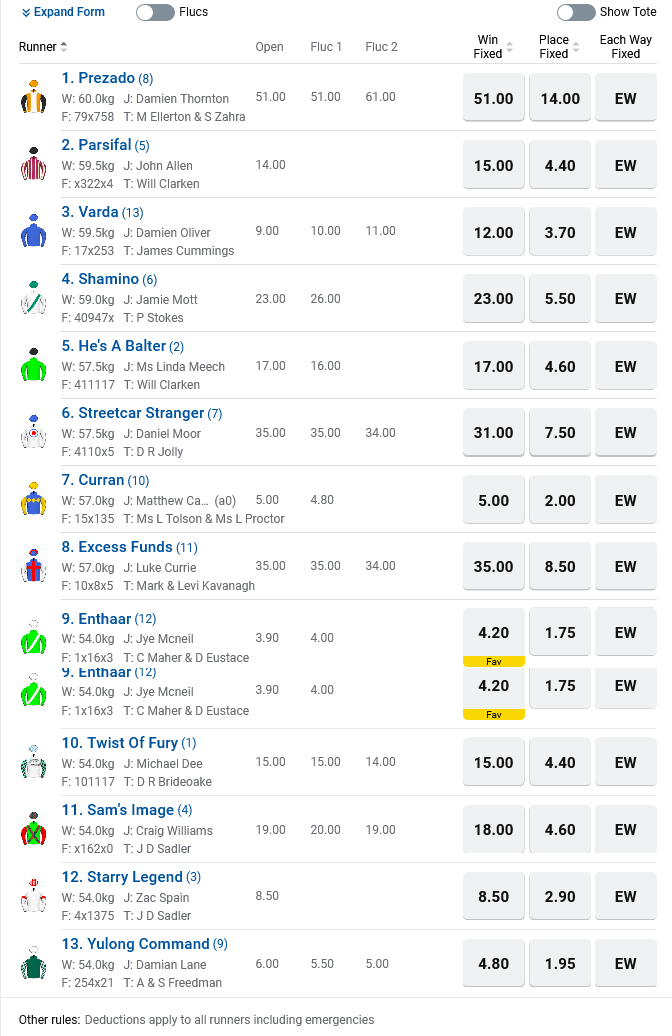Click Excess Funds' jockey silks icon
The image size is (672, 1036).
click(33, 566)
